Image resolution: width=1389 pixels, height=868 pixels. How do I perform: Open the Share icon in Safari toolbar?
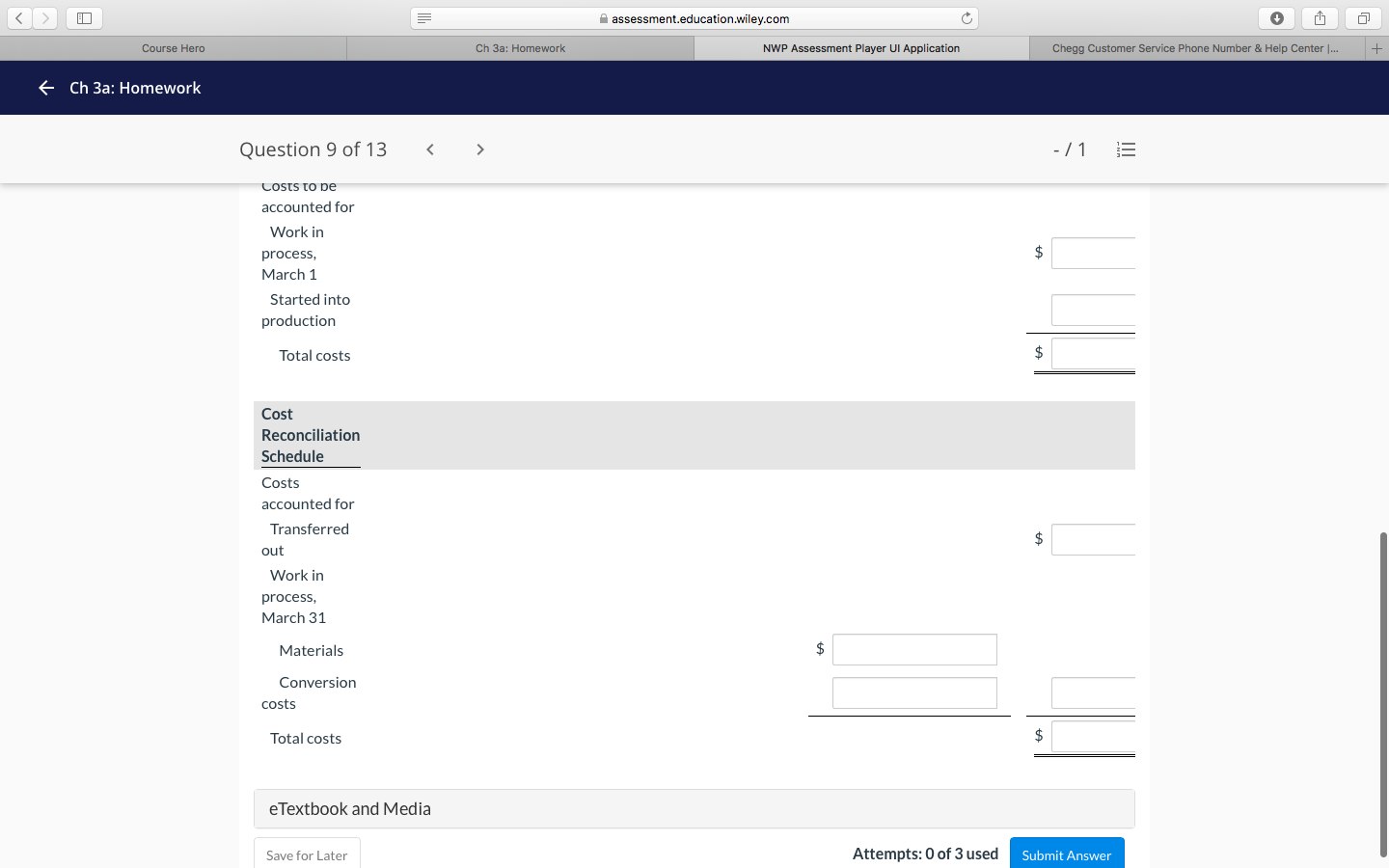point(1320,17)
